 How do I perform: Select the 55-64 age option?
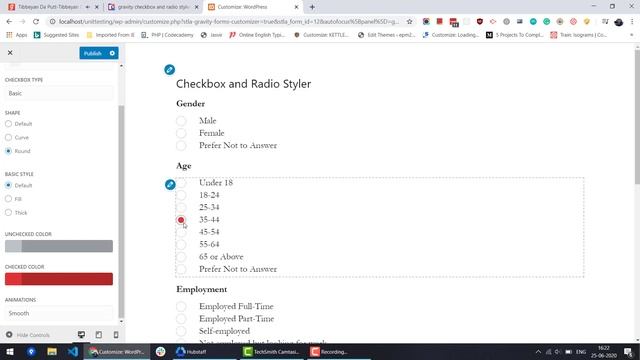tap(181, 244)
